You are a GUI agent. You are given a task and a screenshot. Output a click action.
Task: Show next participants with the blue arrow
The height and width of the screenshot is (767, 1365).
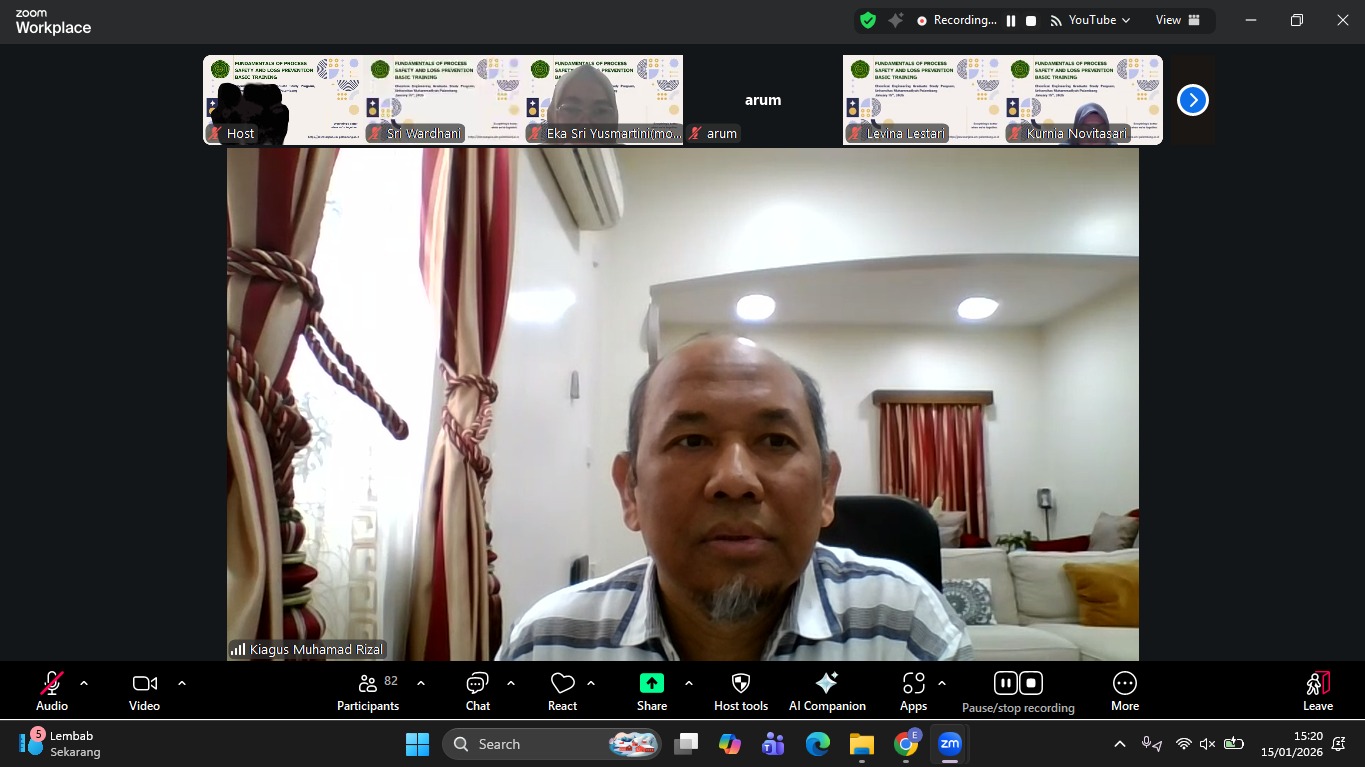[1192, 100]
